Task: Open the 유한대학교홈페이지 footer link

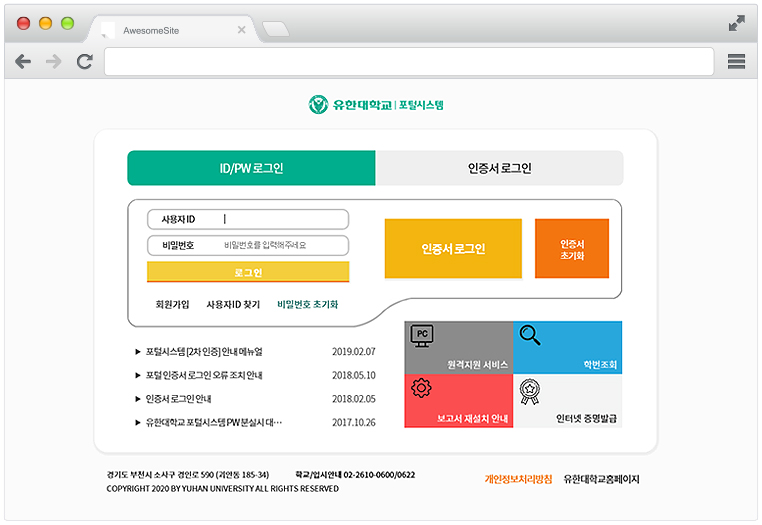Action: click(x=601, y=479)
